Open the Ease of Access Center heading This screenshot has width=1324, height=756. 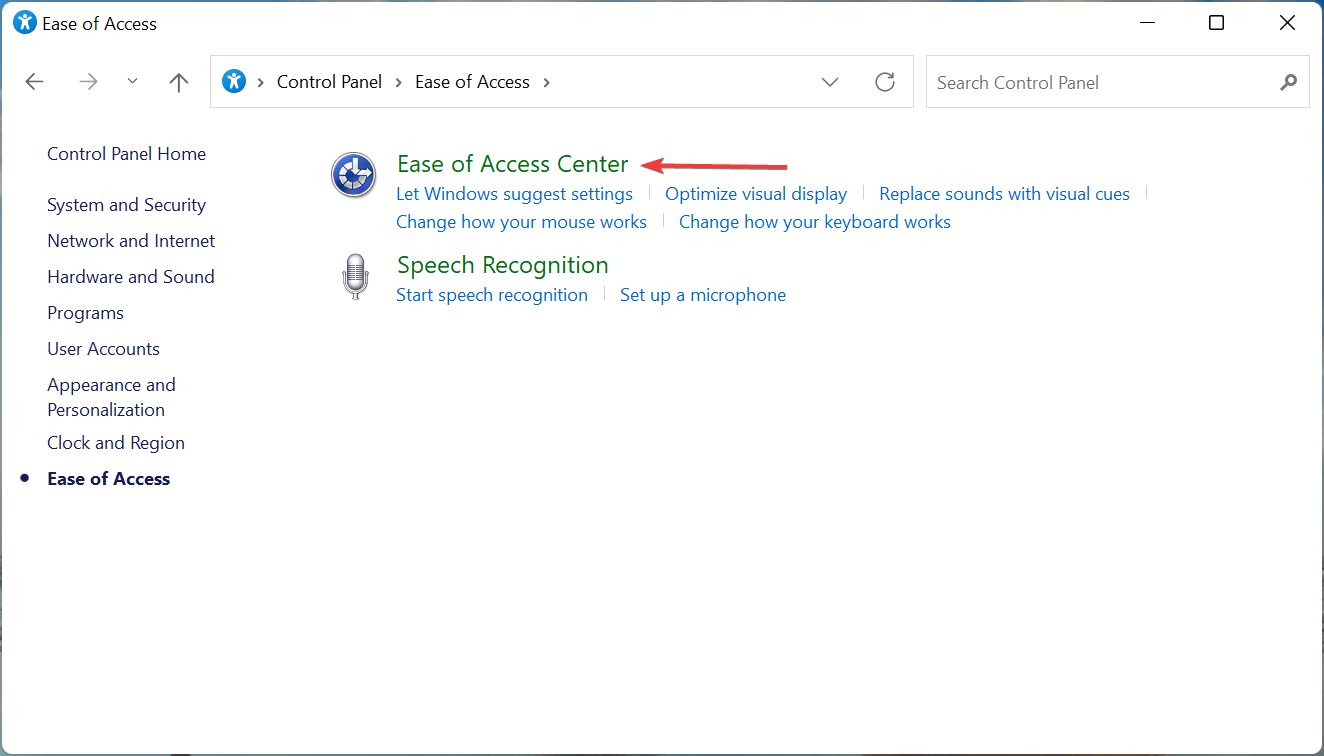pos(513,164)
